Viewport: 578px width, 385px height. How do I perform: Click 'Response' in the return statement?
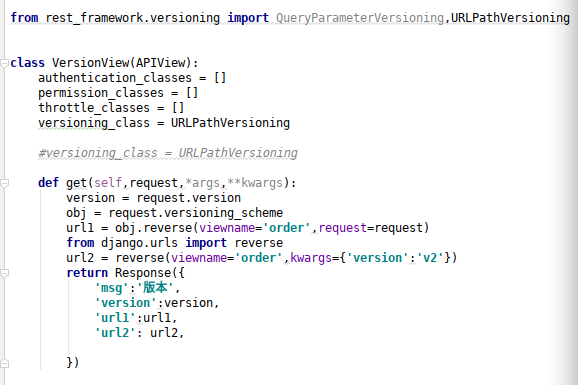tap(143, 273)
